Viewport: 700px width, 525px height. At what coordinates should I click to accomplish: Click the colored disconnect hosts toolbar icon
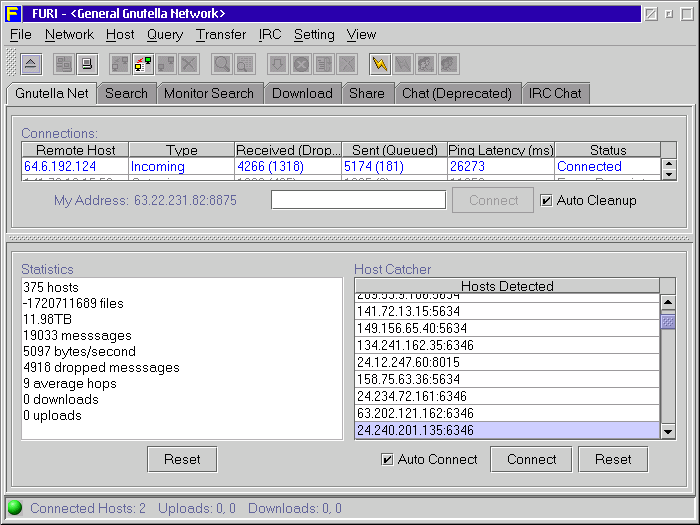[x=143, y=64]
